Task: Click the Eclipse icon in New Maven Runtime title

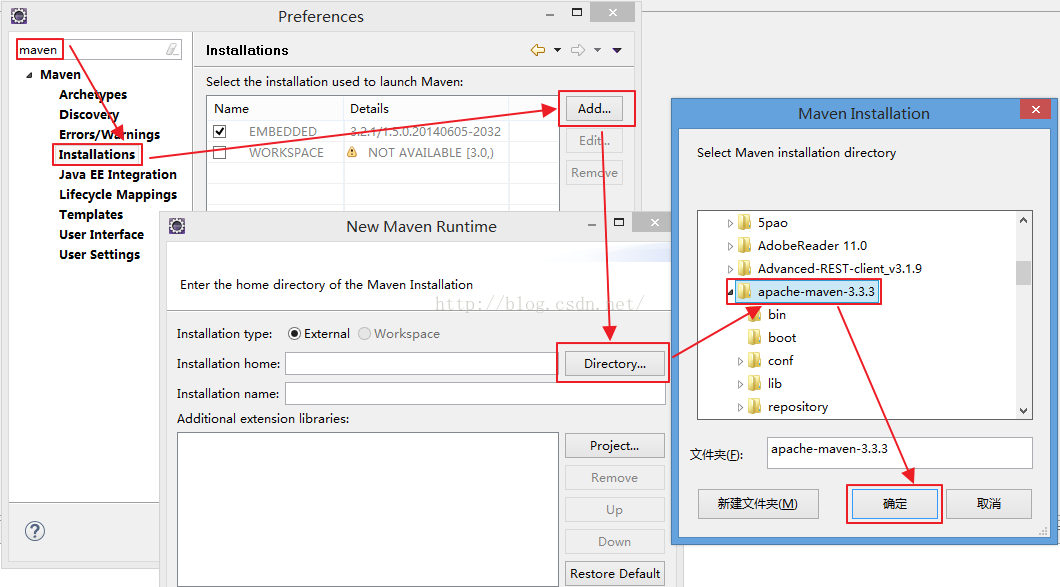Action: [x=177, y=226]
